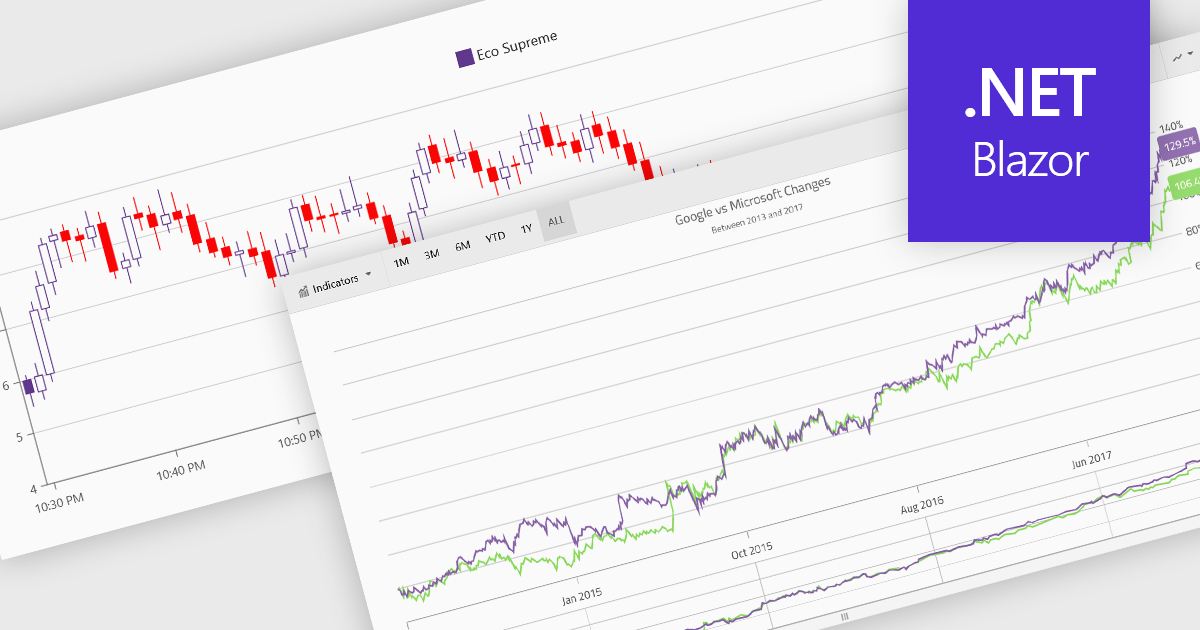The height and width of the screenshot is (630, 1200).
Task: Click the Between 2013 and 2017 subtitle
Action: (757, 219)
